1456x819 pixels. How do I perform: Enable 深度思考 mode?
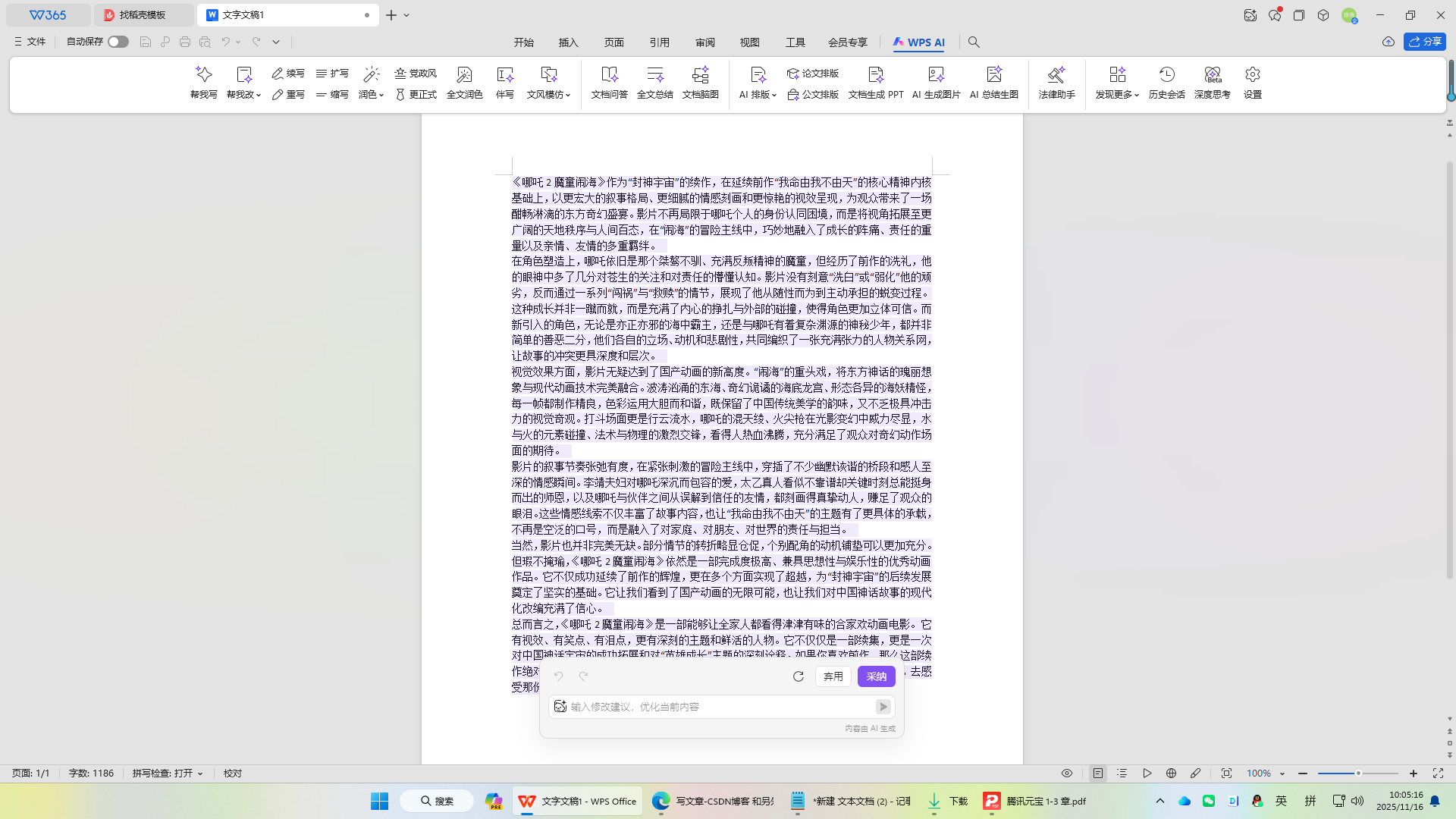pyautogui.click(x=1211, y=83)
